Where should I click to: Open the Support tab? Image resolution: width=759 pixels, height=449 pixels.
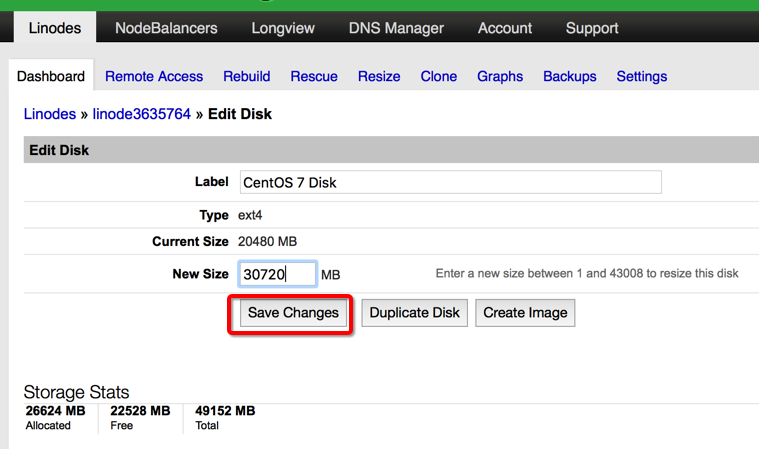(x=592, y=28)
